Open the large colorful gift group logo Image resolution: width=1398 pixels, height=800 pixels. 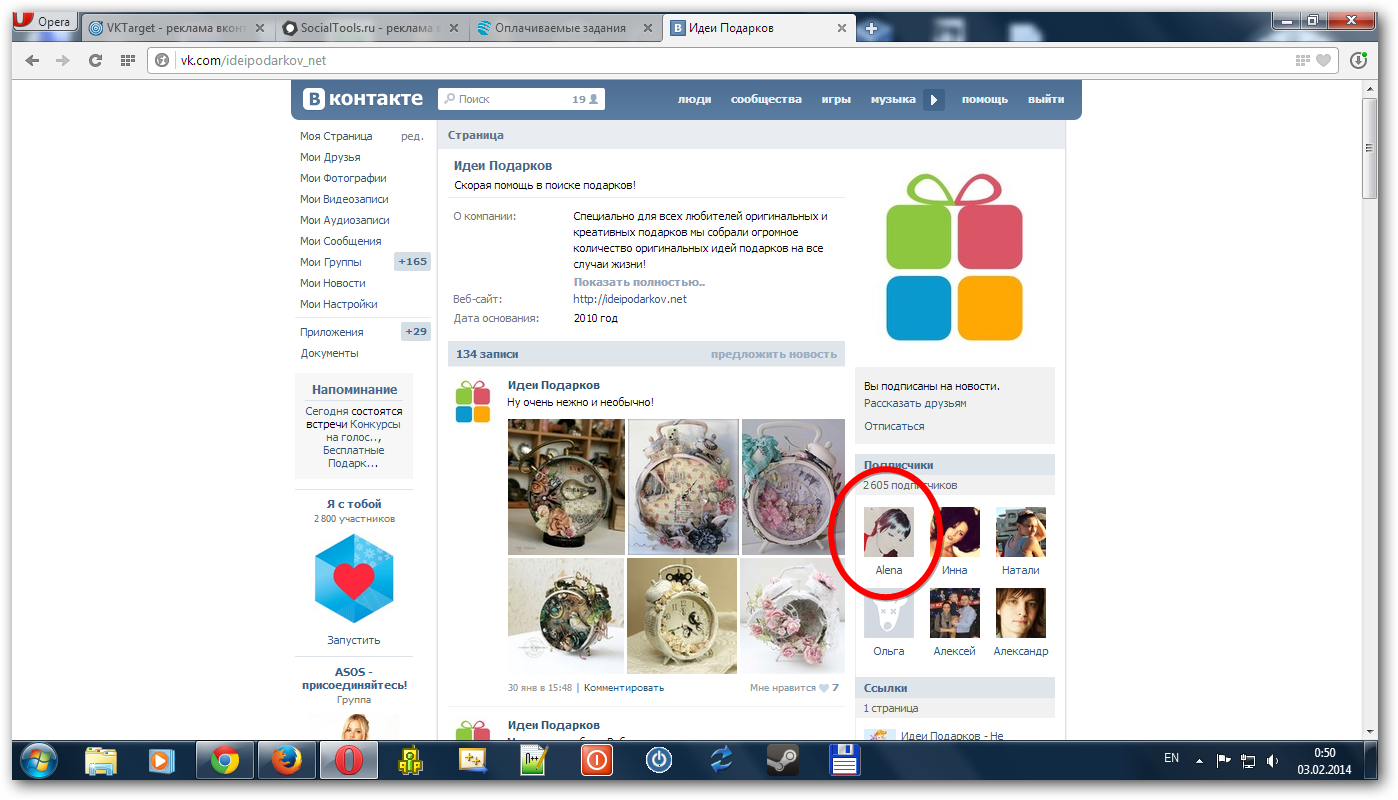[x=954, y=258]
